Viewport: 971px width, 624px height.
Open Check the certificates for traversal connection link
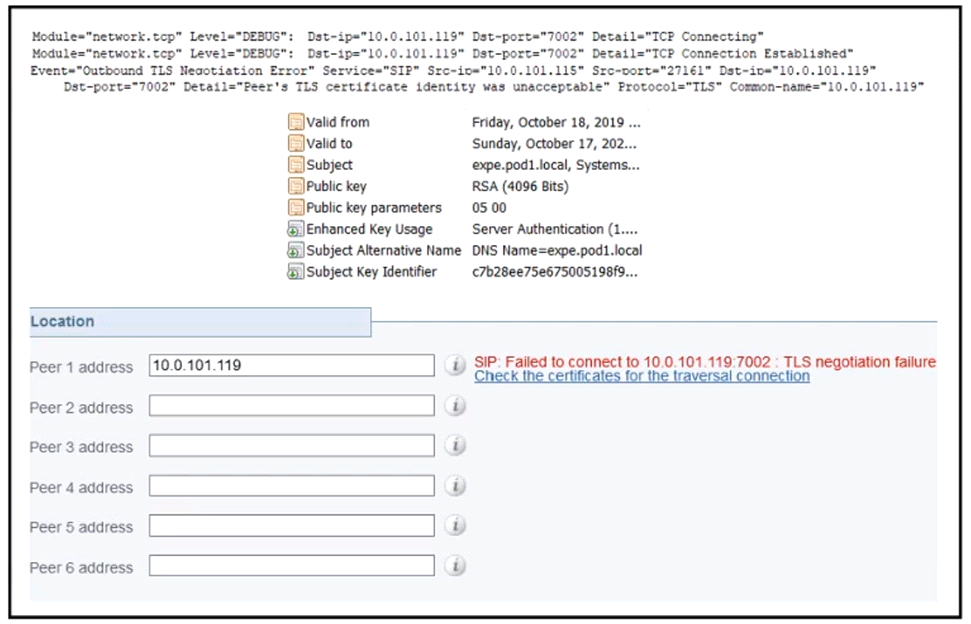click(x=641, y=376)
